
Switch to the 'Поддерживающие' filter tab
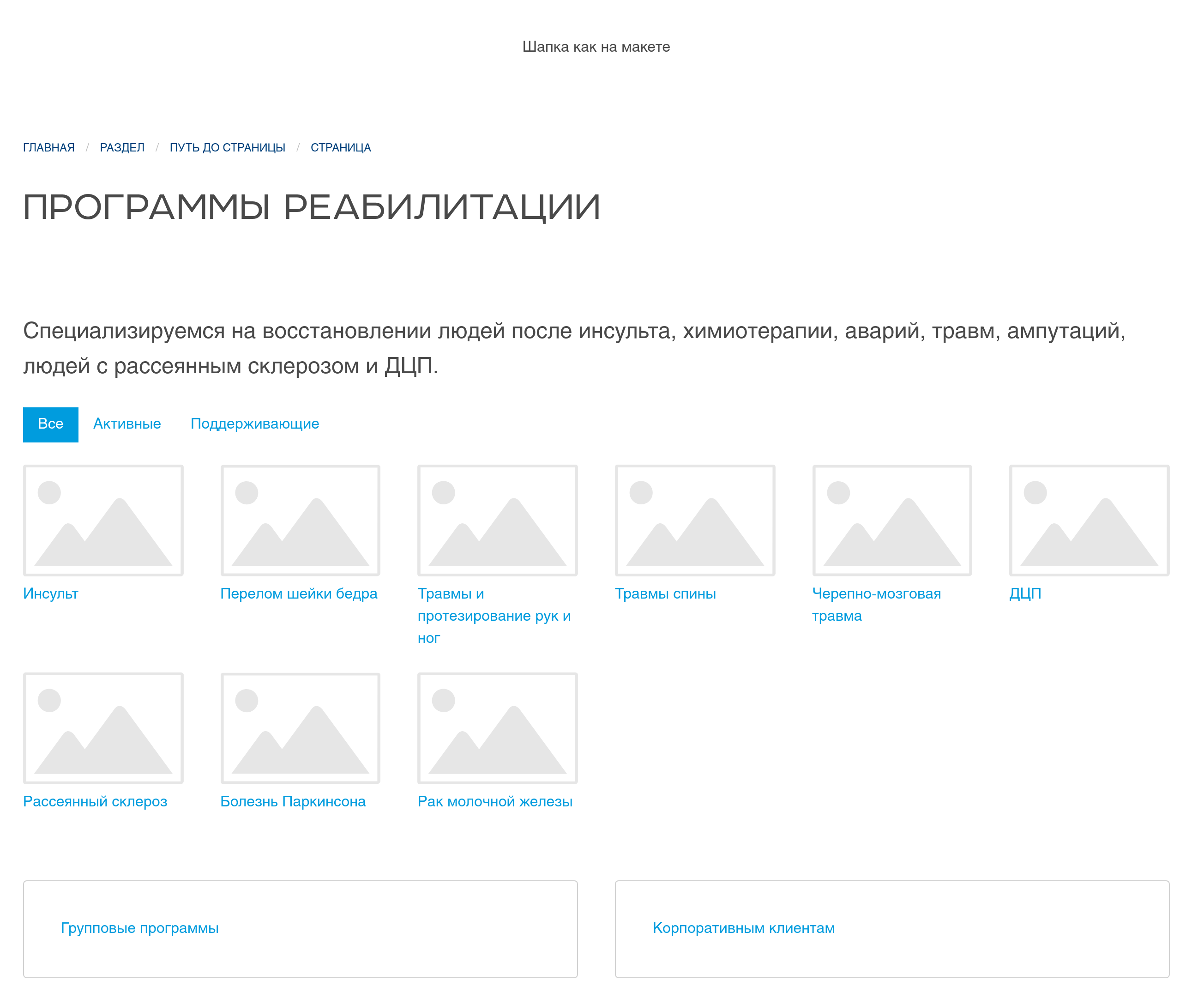pos(255,424)
